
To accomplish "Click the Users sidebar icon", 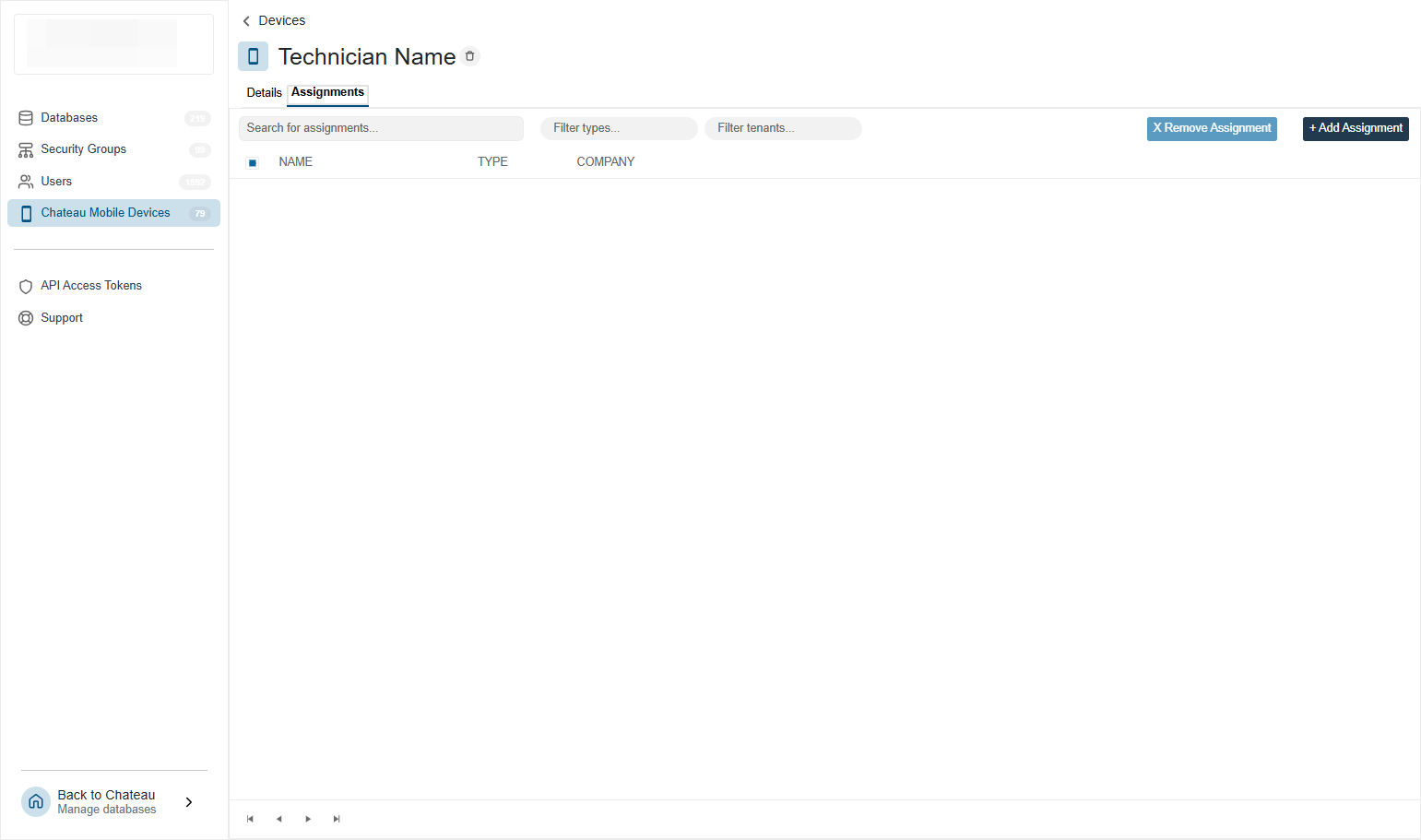I will click(26, 182).
